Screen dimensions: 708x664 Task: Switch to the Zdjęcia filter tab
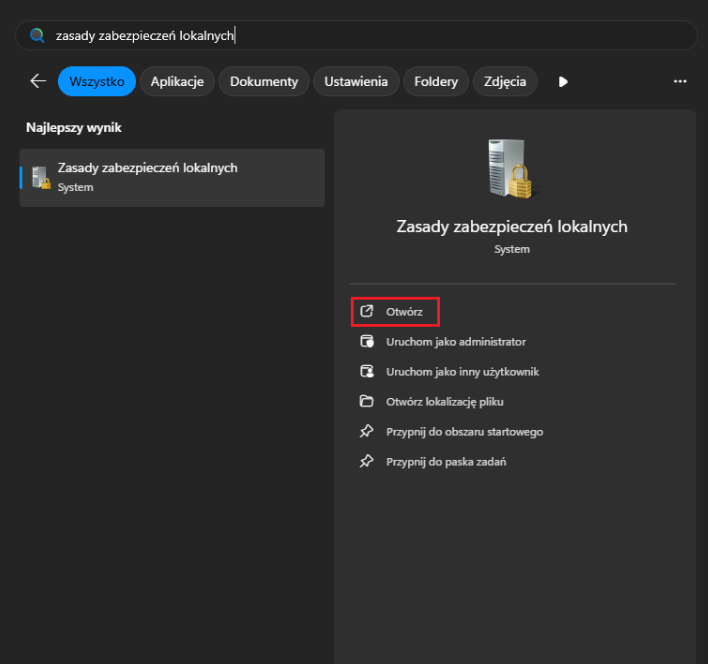click(x=505, y=81)
